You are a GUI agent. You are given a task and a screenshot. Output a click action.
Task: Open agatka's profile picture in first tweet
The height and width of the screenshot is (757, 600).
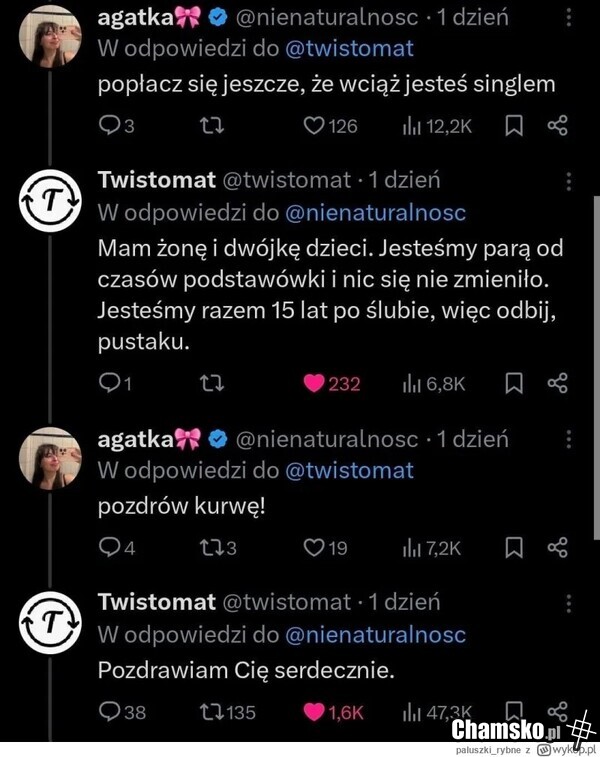click(49, 36)
